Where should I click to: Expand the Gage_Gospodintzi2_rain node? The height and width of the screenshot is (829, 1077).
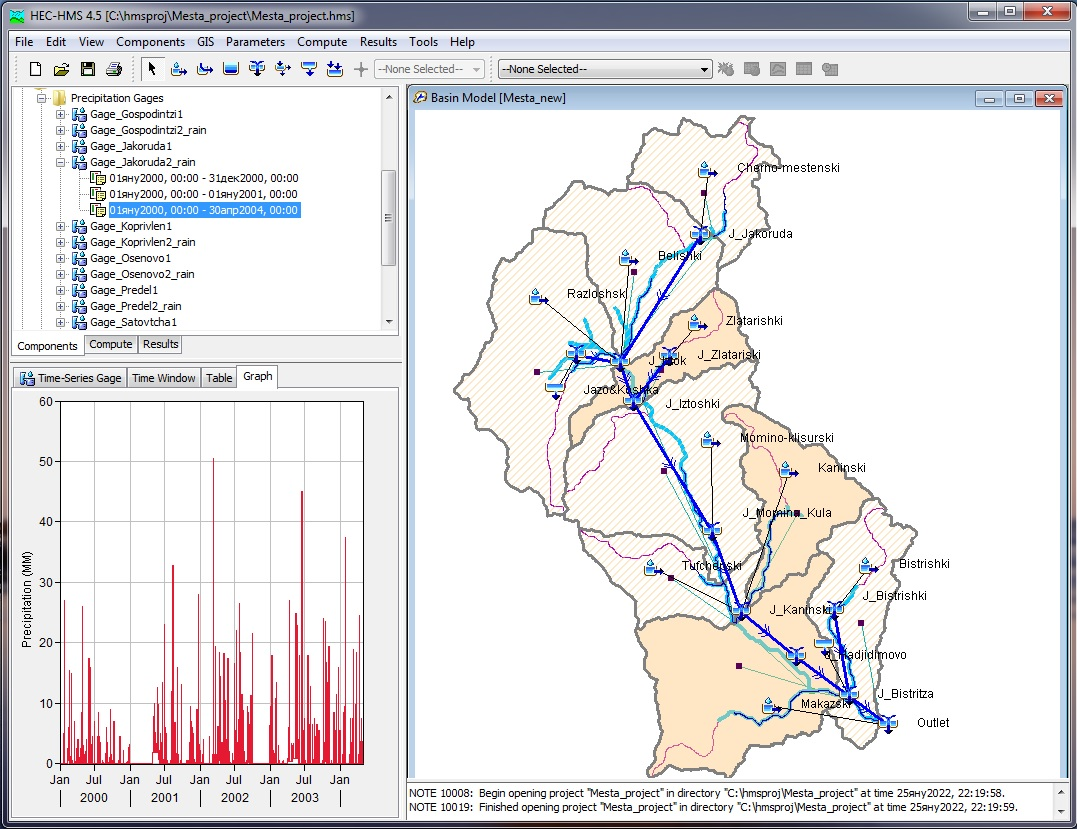click(x=60, y=130)
